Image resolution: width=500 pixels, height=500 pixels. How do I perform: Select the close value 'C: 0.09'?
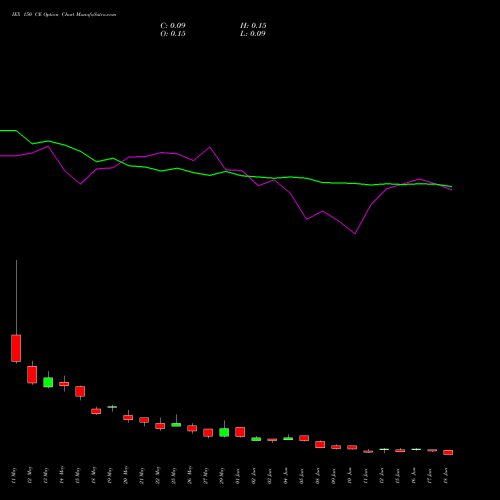pyautogui.click(x=173, y=26)
